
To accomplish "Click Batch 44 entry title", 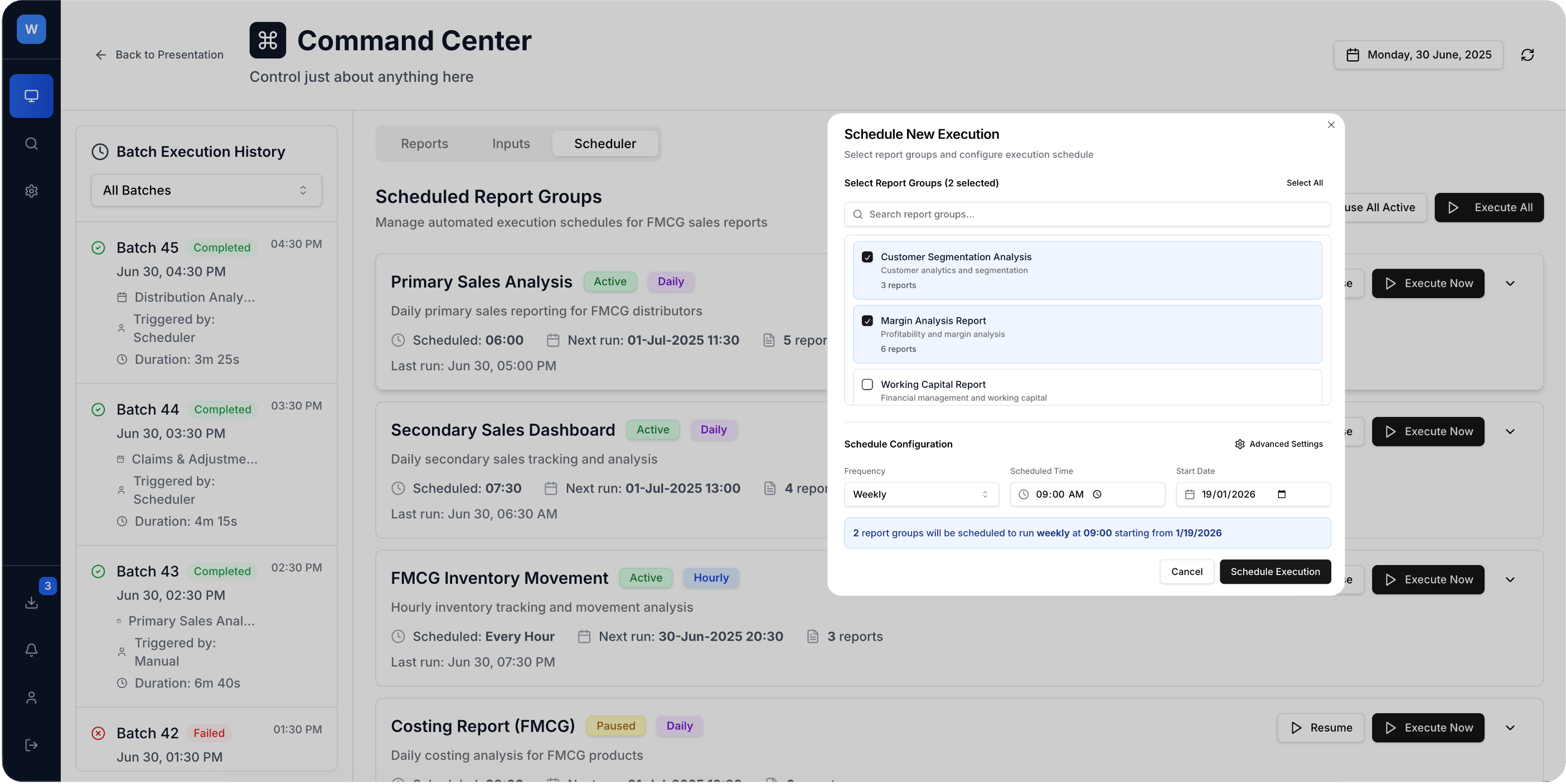I will click(147, 410).
